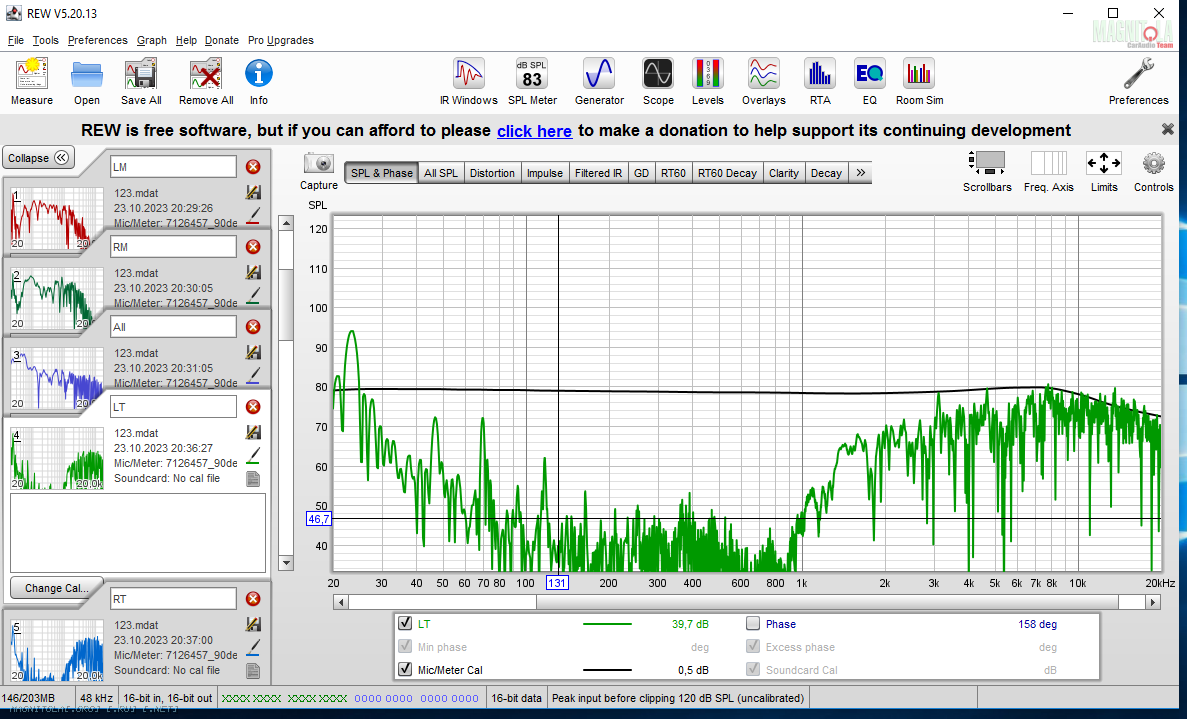Click the LT notes text area
Screen dimensions: 1193x719
138,533
